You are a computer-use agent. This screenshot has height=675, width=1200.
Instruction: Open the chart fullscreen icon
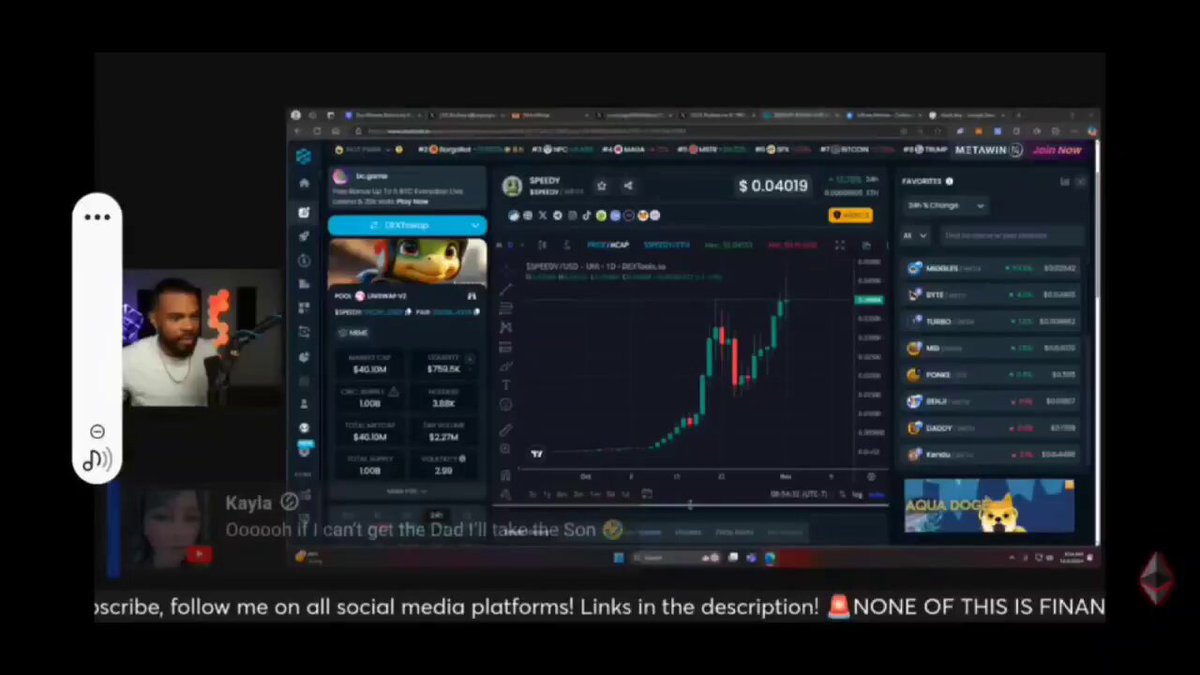(x=839, y=245)
